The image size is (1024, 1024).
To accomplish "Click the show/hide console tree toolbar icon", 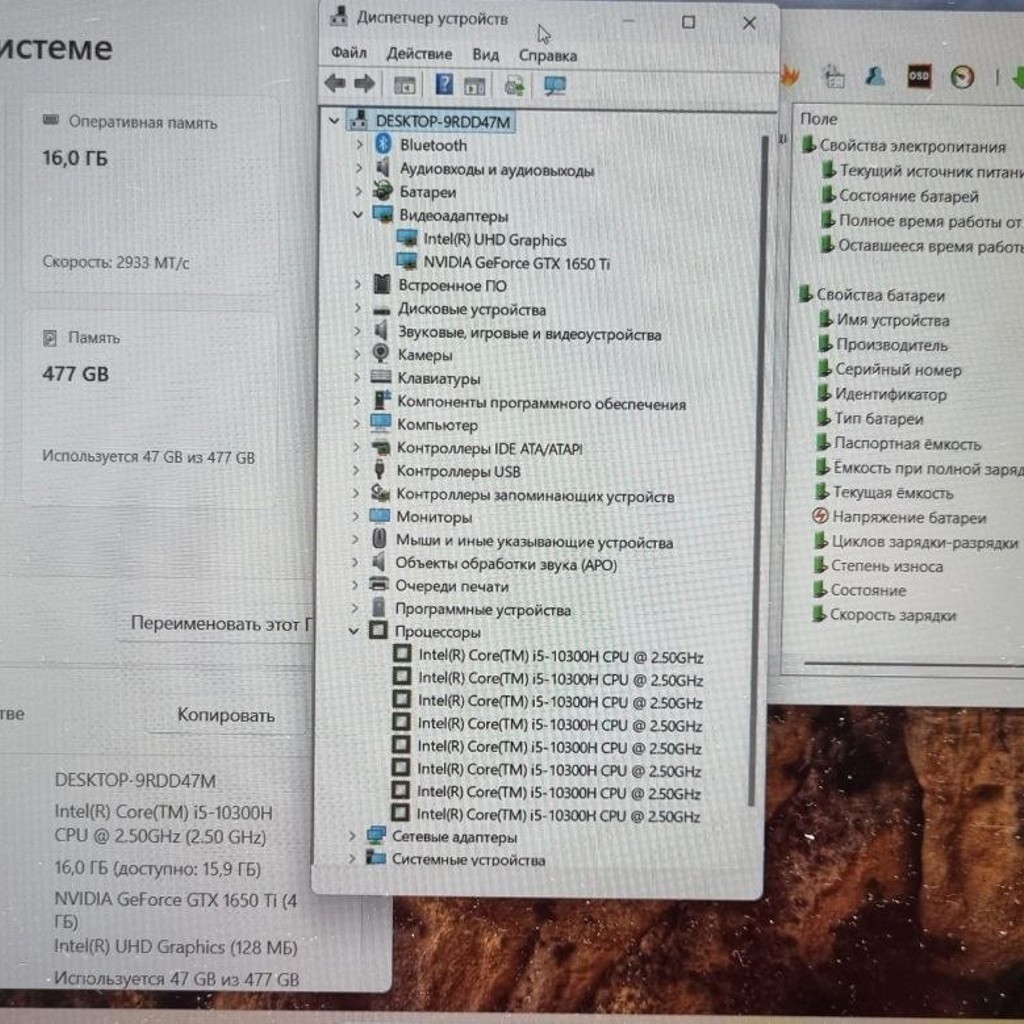I will [x=404, y=85].
